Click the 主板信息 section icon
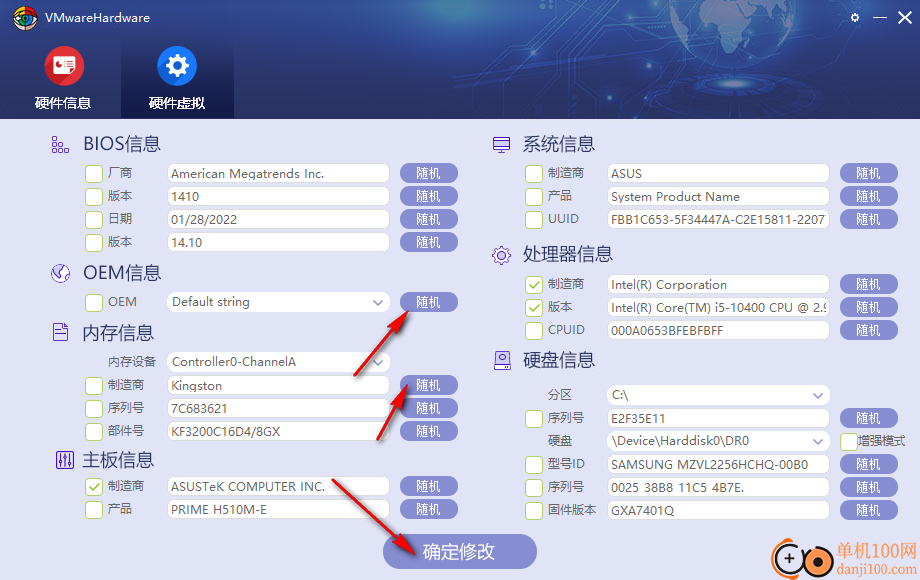920x580 pixels. tap(64, 460)
